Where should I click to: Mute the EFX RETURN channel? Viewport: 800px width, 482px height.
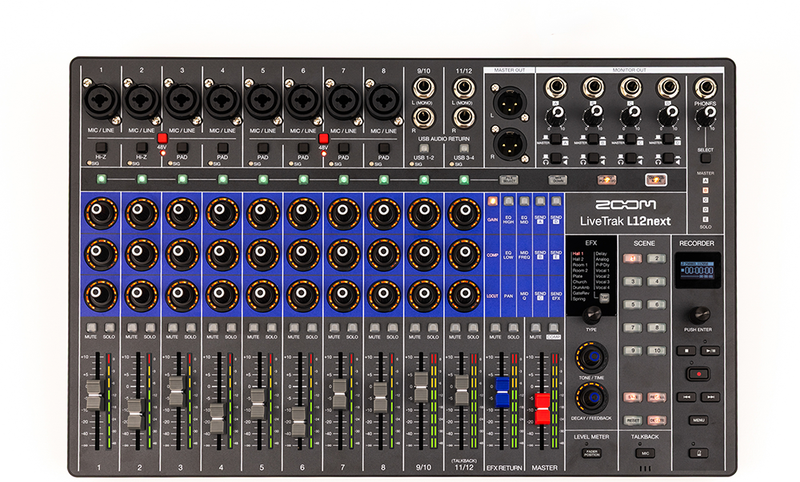click(495, 327)
